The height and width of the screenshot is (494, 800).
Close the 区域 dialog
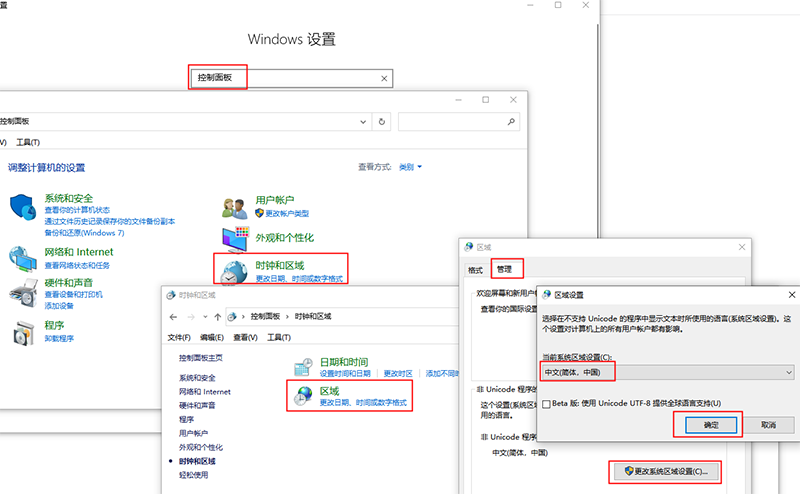pyautogui.click(x=742, y=247)
